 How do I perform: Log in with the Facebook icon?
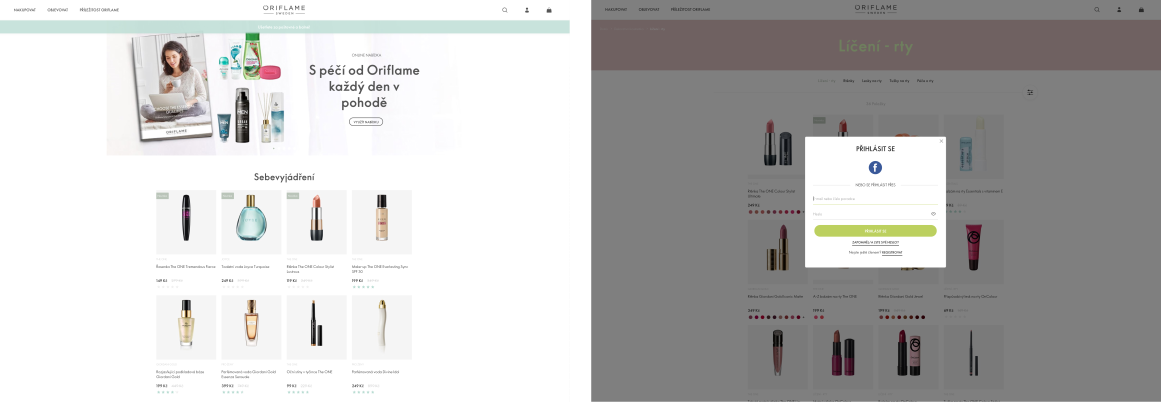pos(875,167)
